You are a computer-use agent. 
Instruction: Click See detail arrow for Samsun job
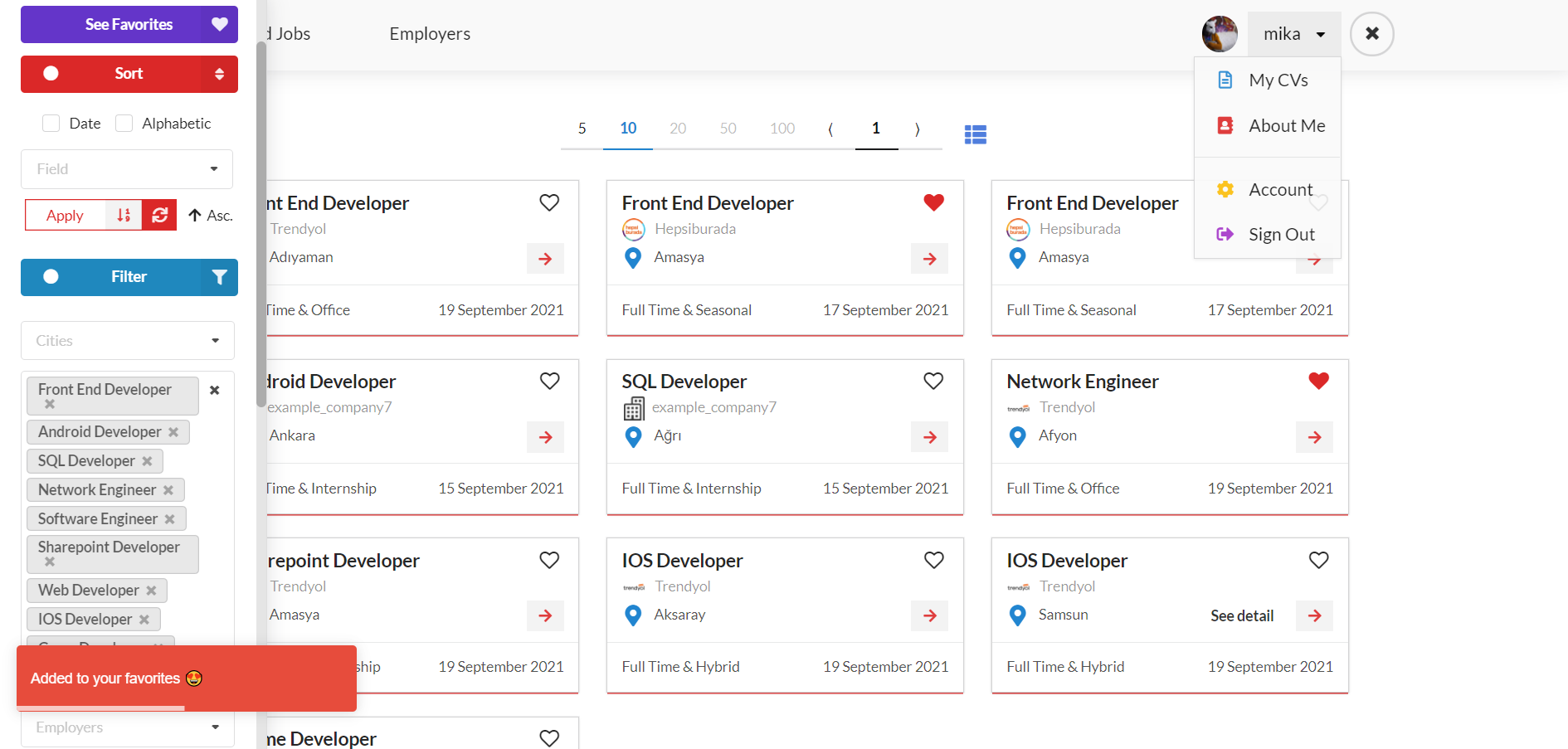[x=1315, y=615]
